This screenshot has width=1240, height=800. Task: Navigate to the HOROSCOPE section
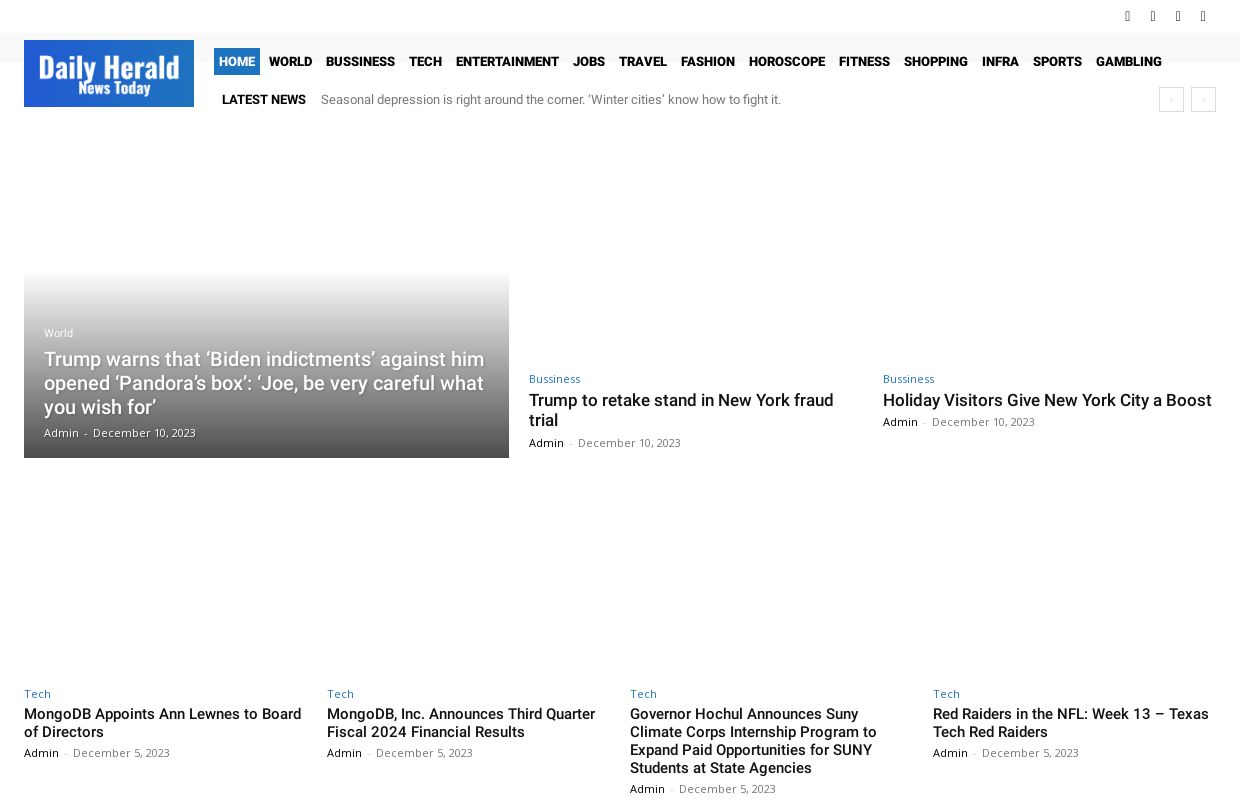tap(786, 61)
